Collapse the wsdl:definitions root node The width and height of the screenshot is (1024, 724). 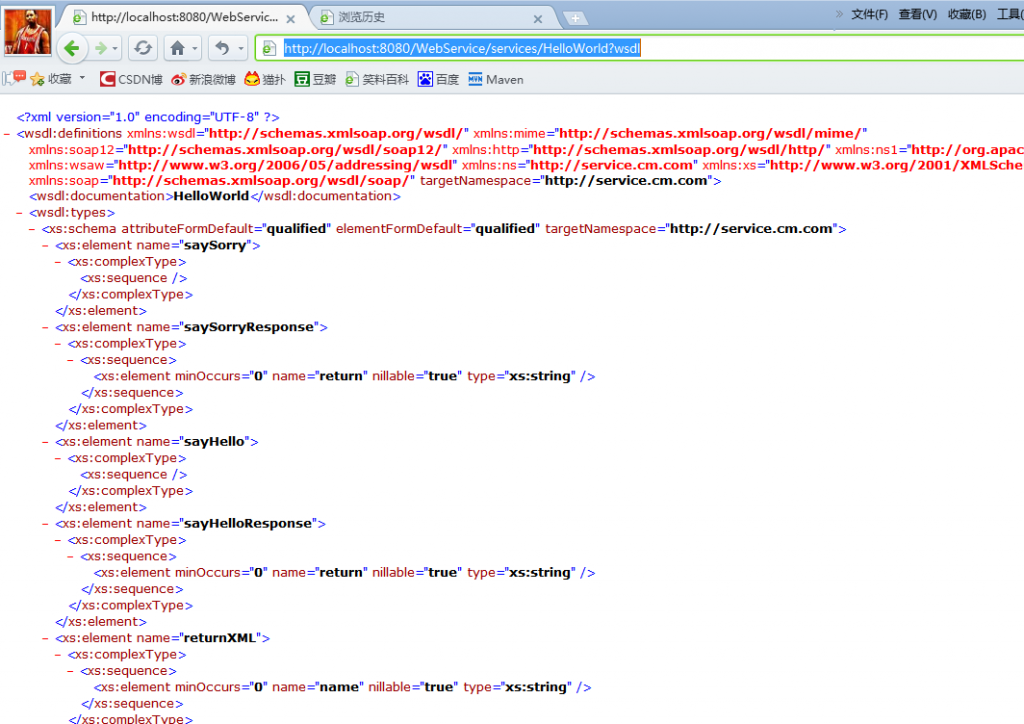pyautogui.click(x=8, y=133)
